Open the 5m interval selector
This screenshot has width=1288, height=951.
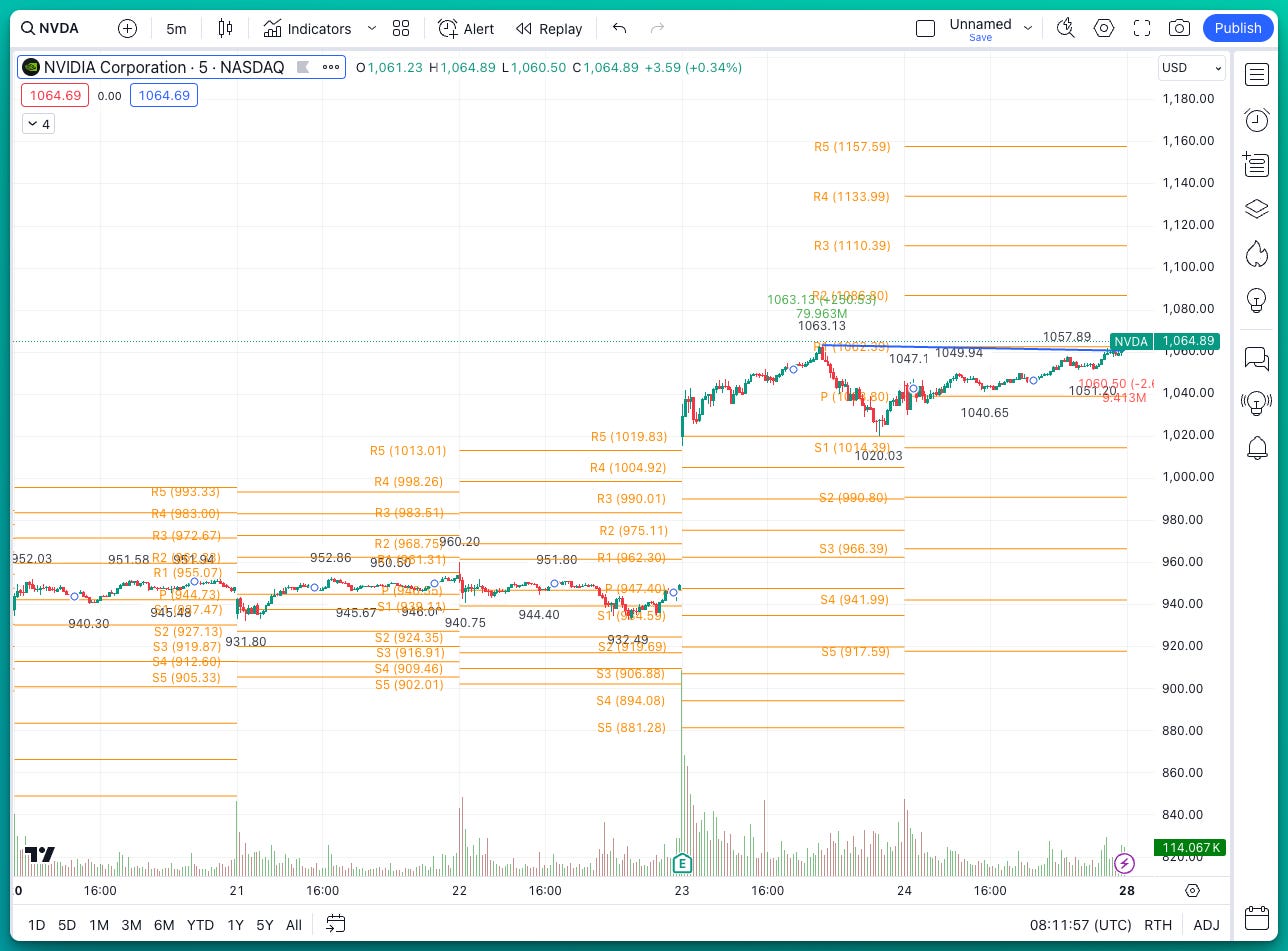point(176,29)
